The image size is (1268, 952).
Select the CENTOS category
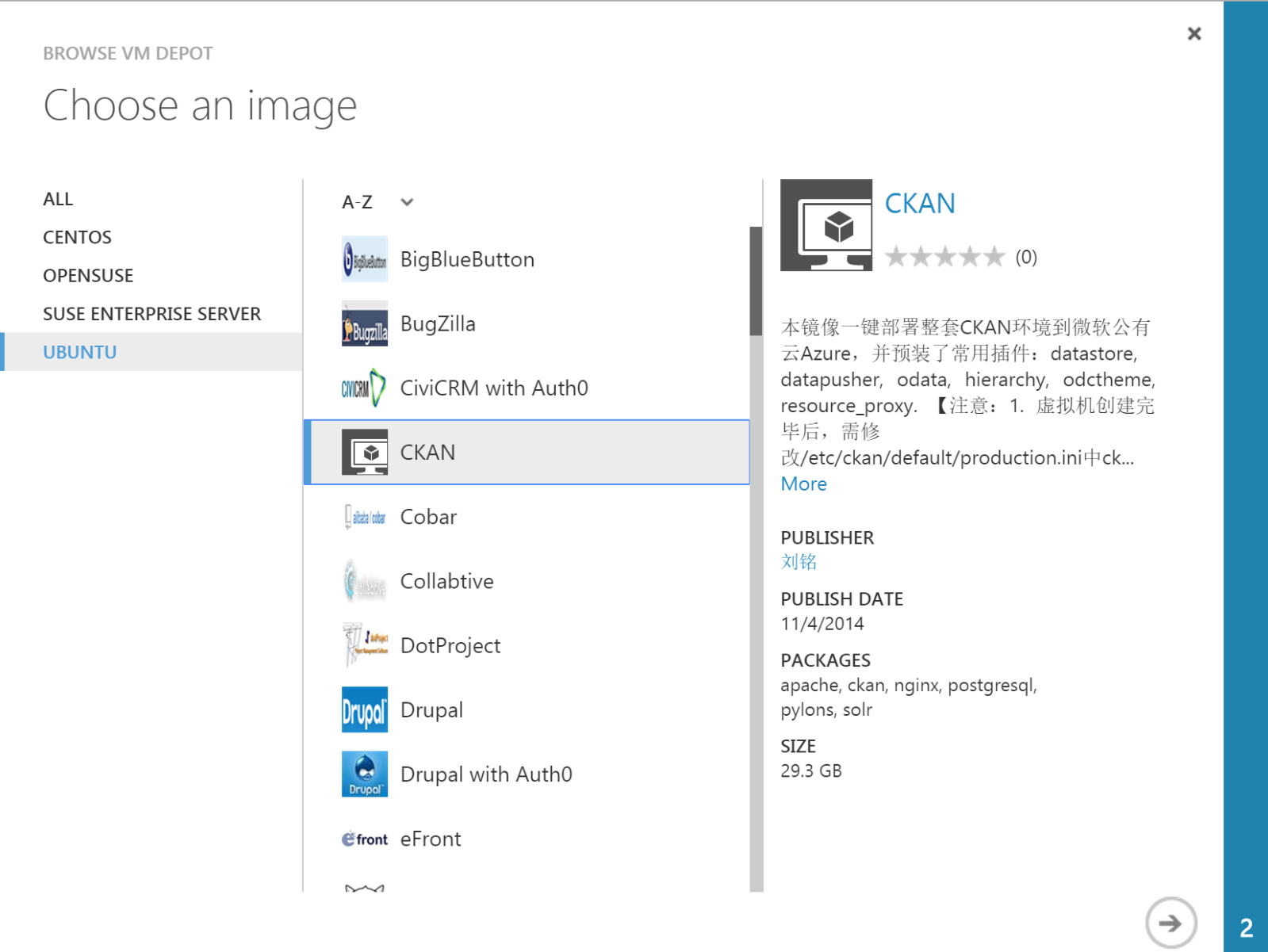(x=77, y=237)
